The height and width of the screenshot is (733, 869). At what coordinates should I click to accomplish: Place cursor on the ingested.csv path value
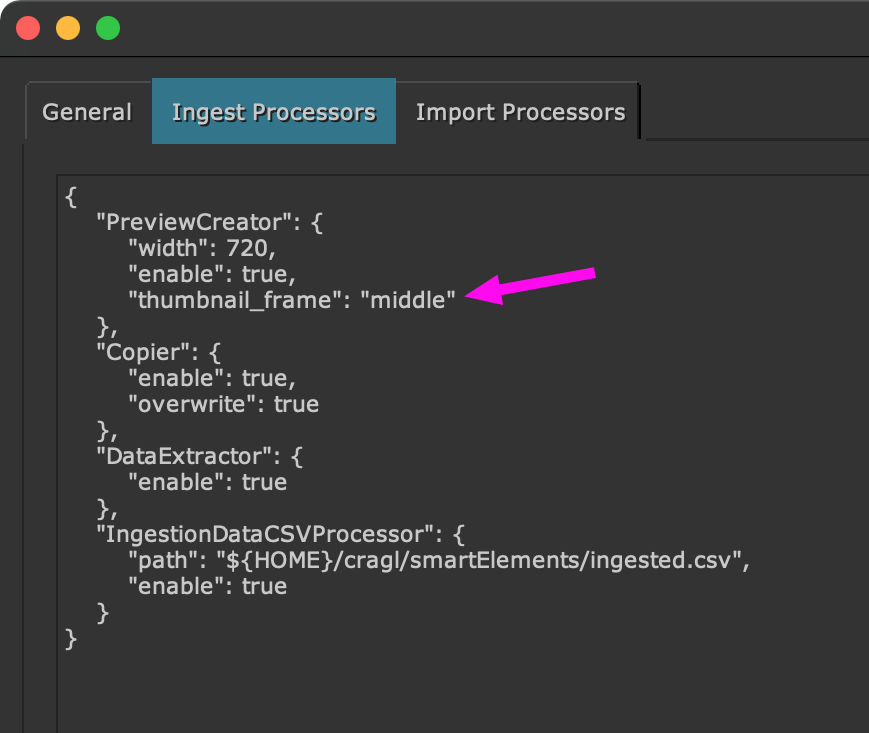[482, 560]
